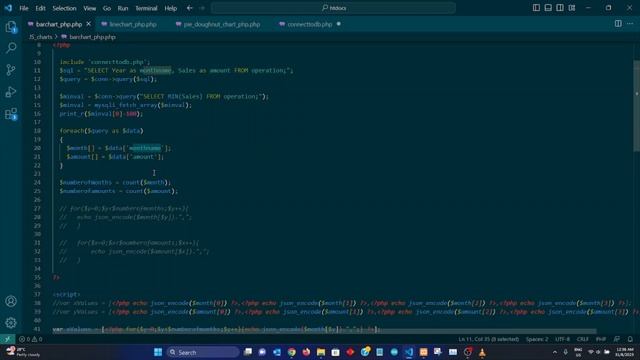Open the weather widget on taskbar

point(23,352)
